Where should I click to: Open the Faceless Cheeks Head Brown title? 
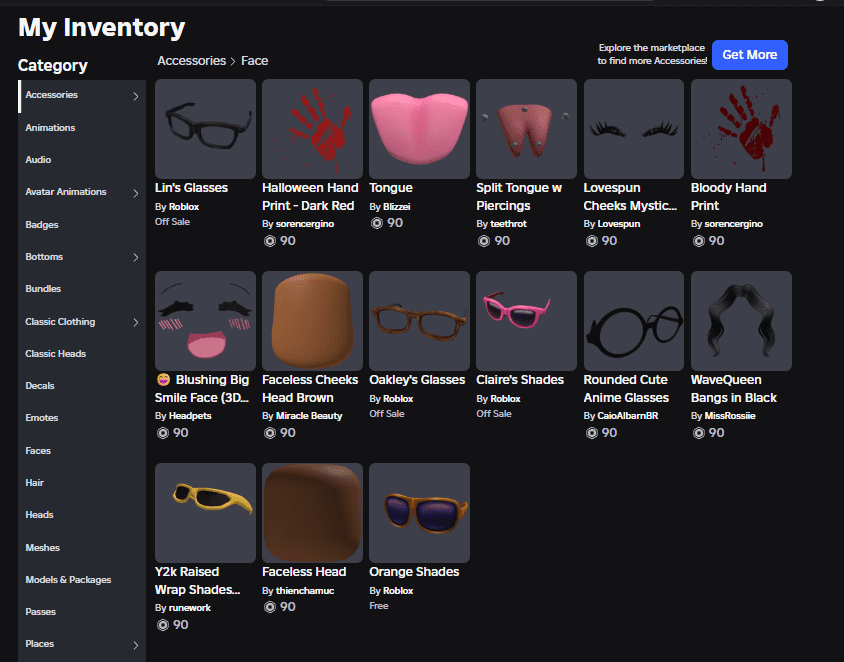pos(310,388)
